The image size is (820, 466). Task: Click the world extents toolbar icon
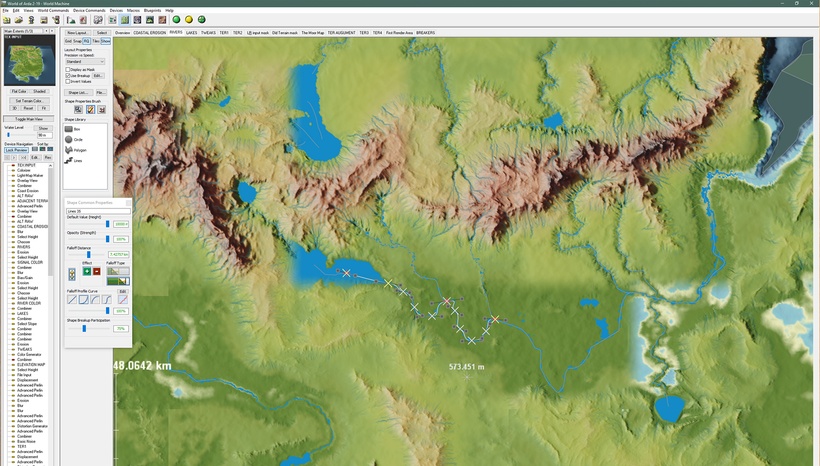pos(71,20)
